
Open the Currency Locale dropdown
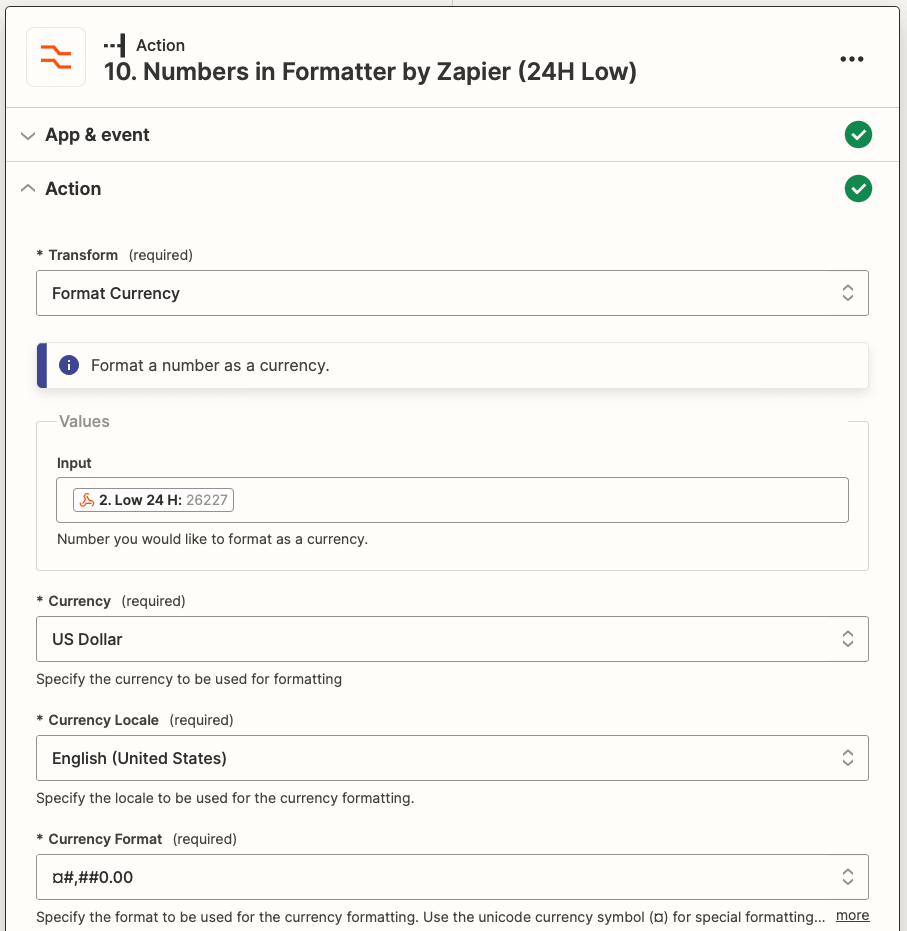tap(452, 758)
